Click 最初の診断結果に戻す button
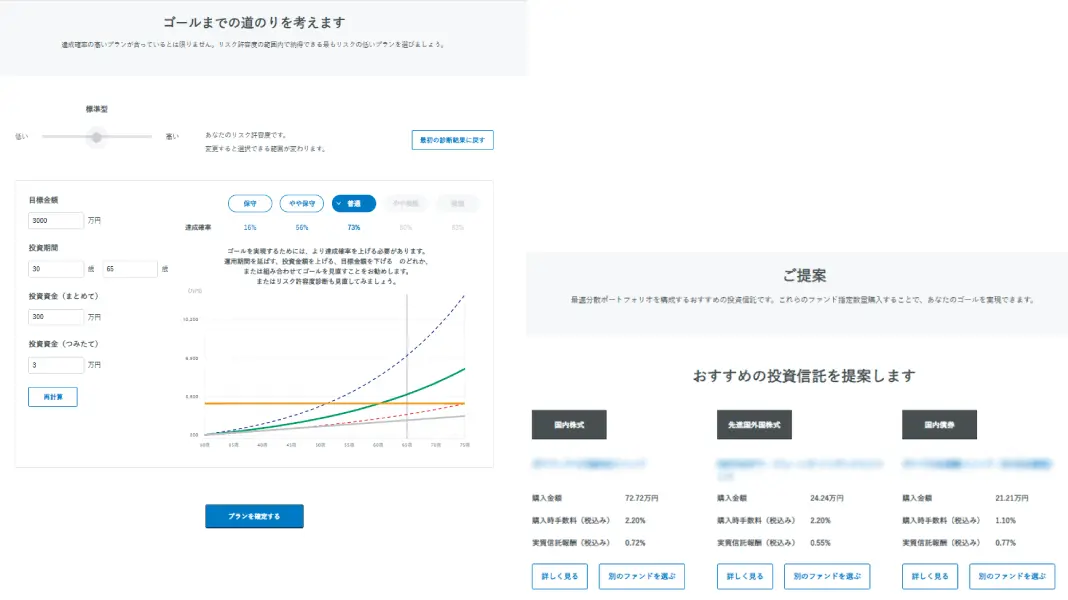Viewport: 1068px width, 600px height. point(452,140)
